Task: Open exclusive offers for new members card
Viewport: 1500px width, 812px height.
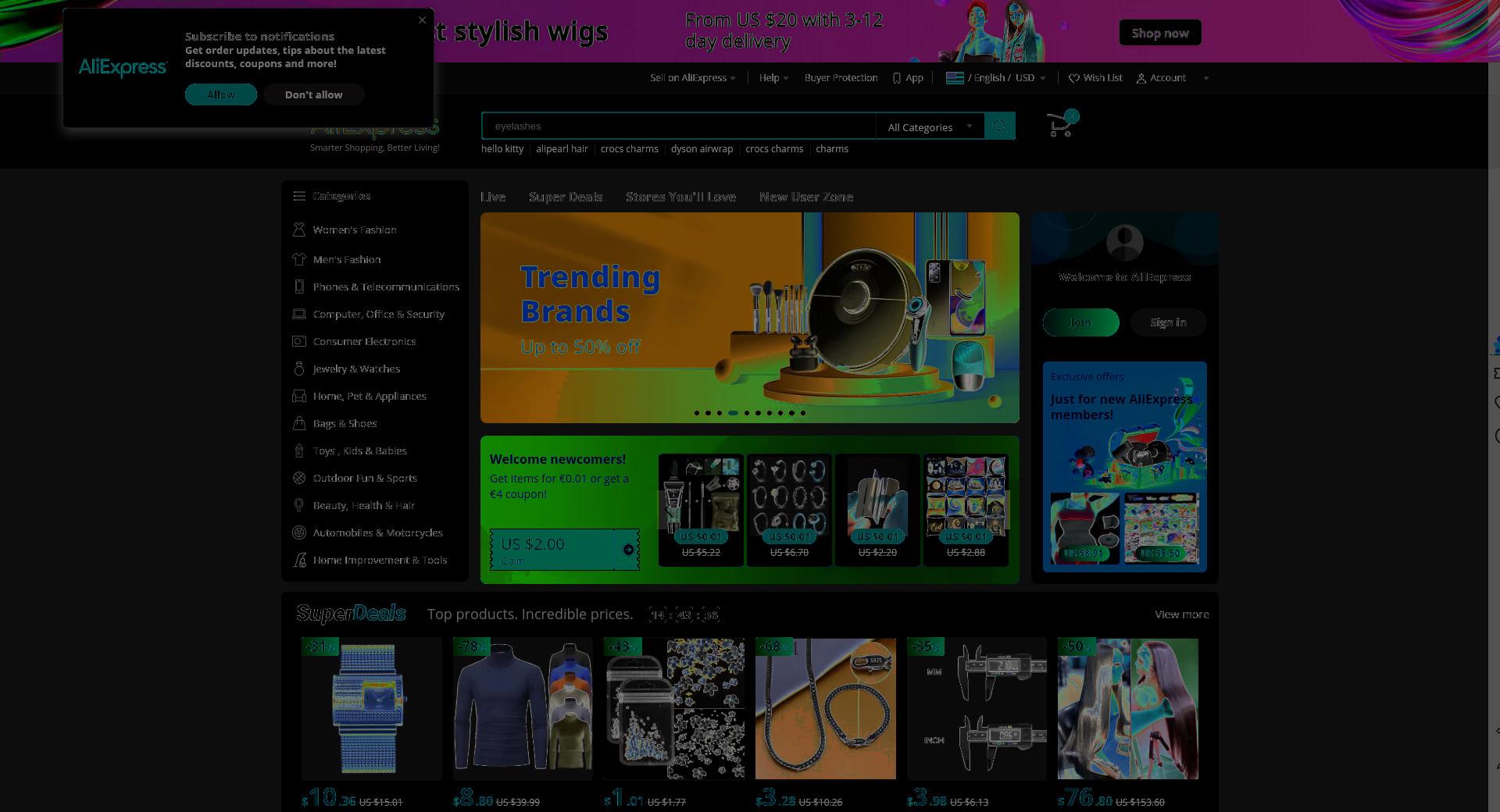Action: point(1124,466)
